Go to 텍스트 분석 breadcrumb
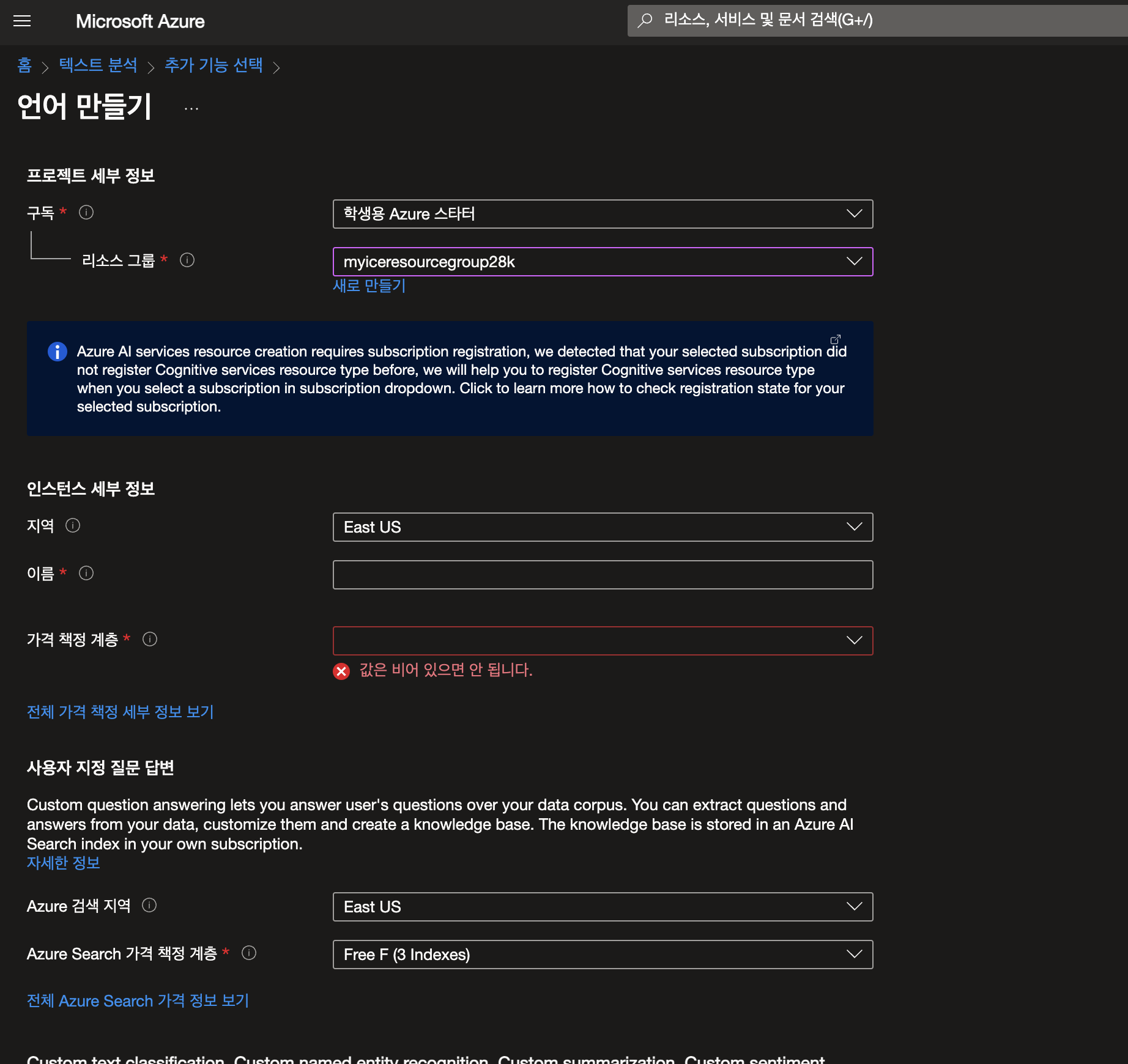The height and width of the screenshot is (1064, 1128). tap(98, 65)
